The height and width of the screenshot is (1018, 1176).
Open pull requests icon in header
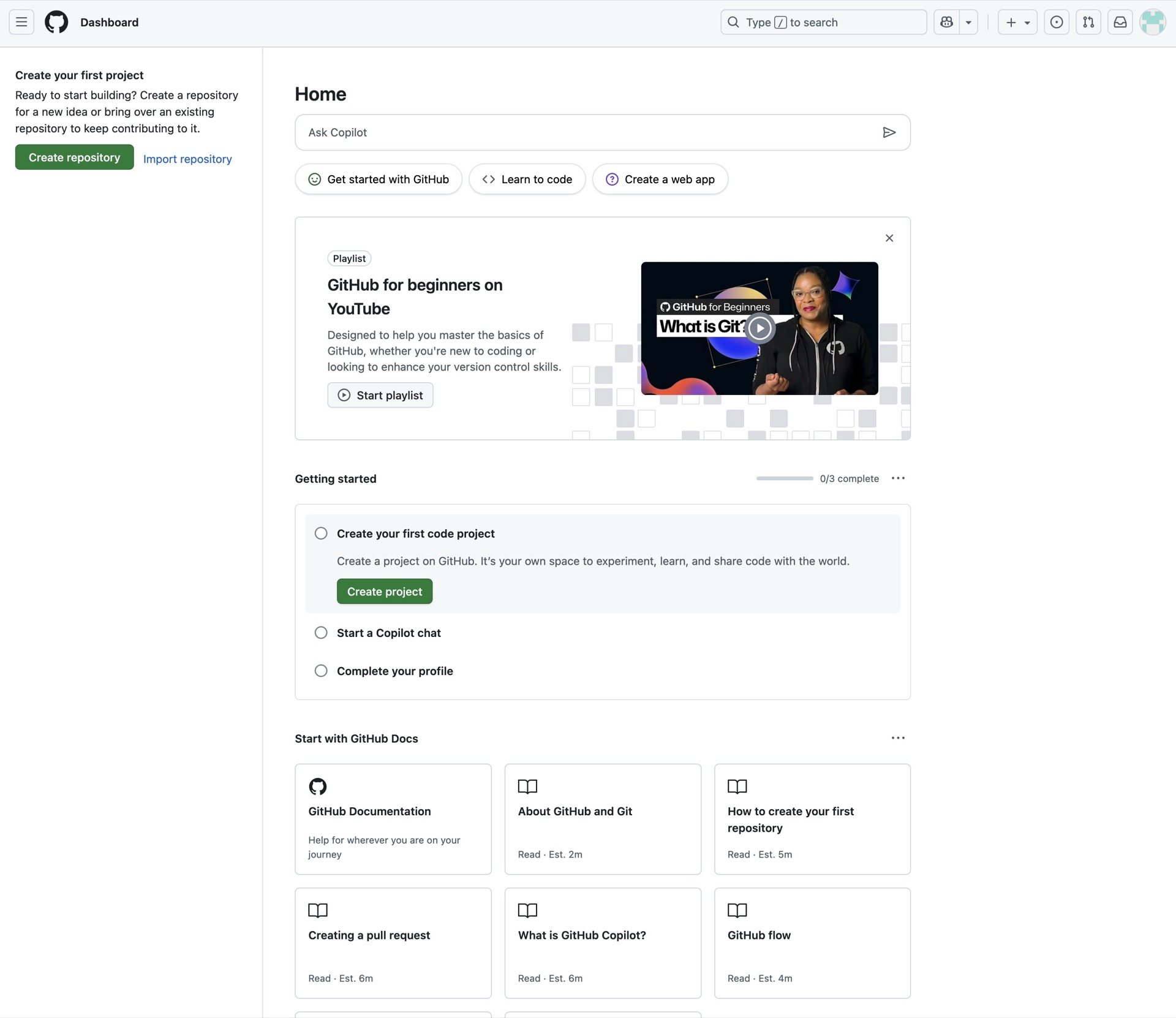(x=1088, y=23)
